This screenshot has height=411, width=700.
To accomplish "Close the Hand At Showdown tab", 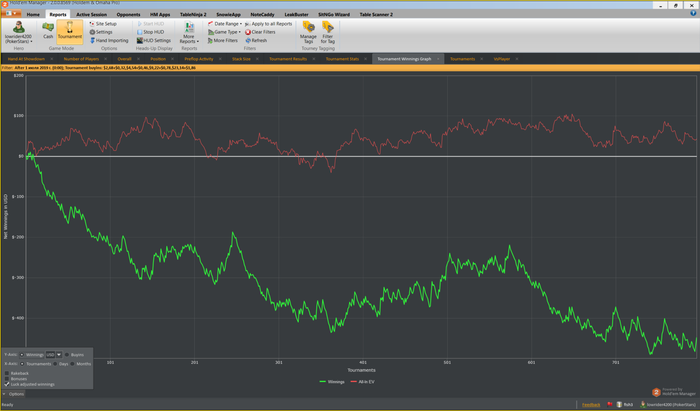I will click(52, 59).
